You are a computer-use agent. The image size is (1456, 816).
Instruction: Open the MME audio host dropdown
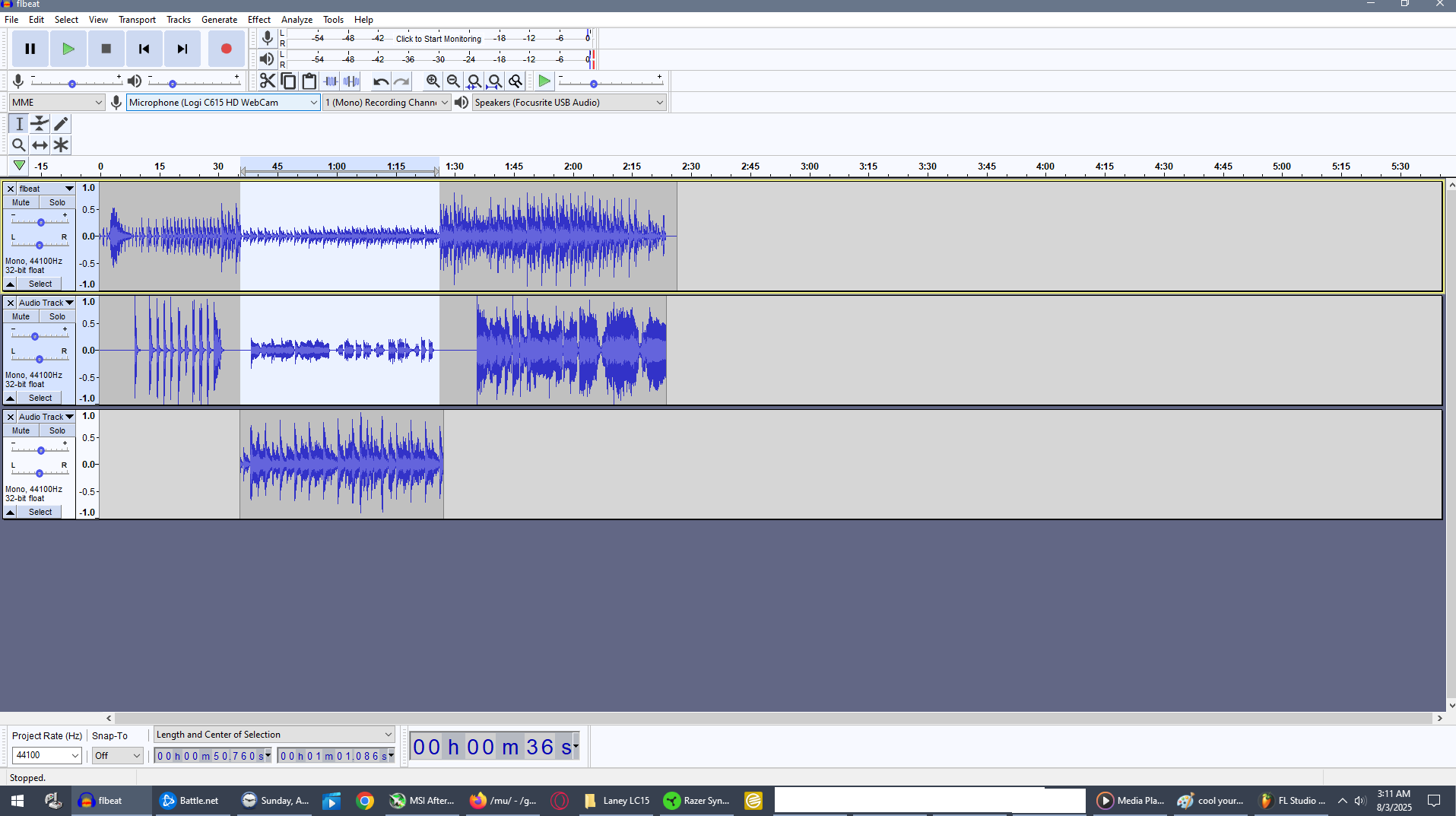[x=57, y=102]
